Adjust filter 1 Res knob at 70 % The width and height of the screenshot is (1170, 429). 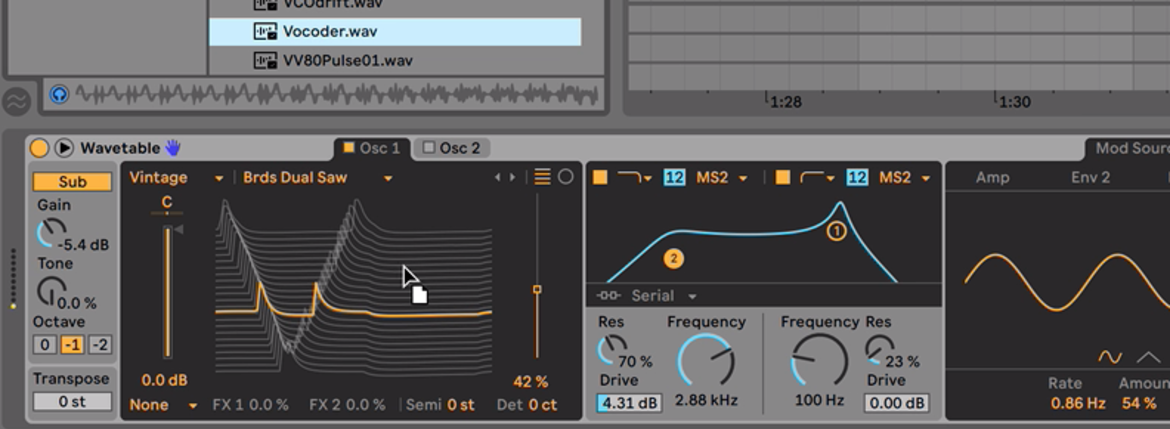coord(612,348)
